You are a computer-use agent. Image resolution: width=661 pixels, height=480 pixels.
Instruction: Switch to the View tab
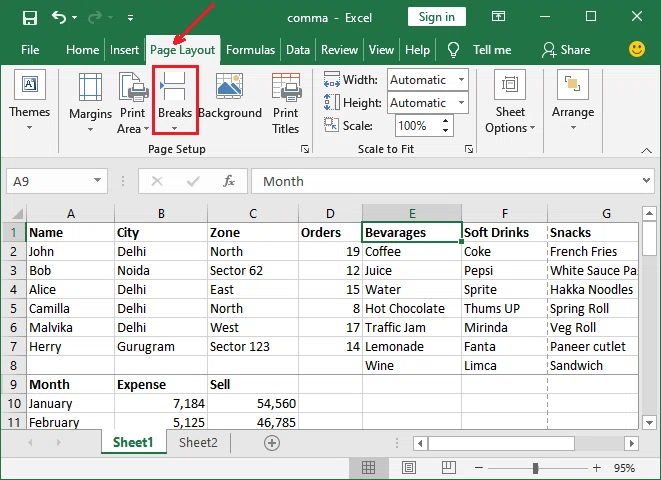(381, 50)
